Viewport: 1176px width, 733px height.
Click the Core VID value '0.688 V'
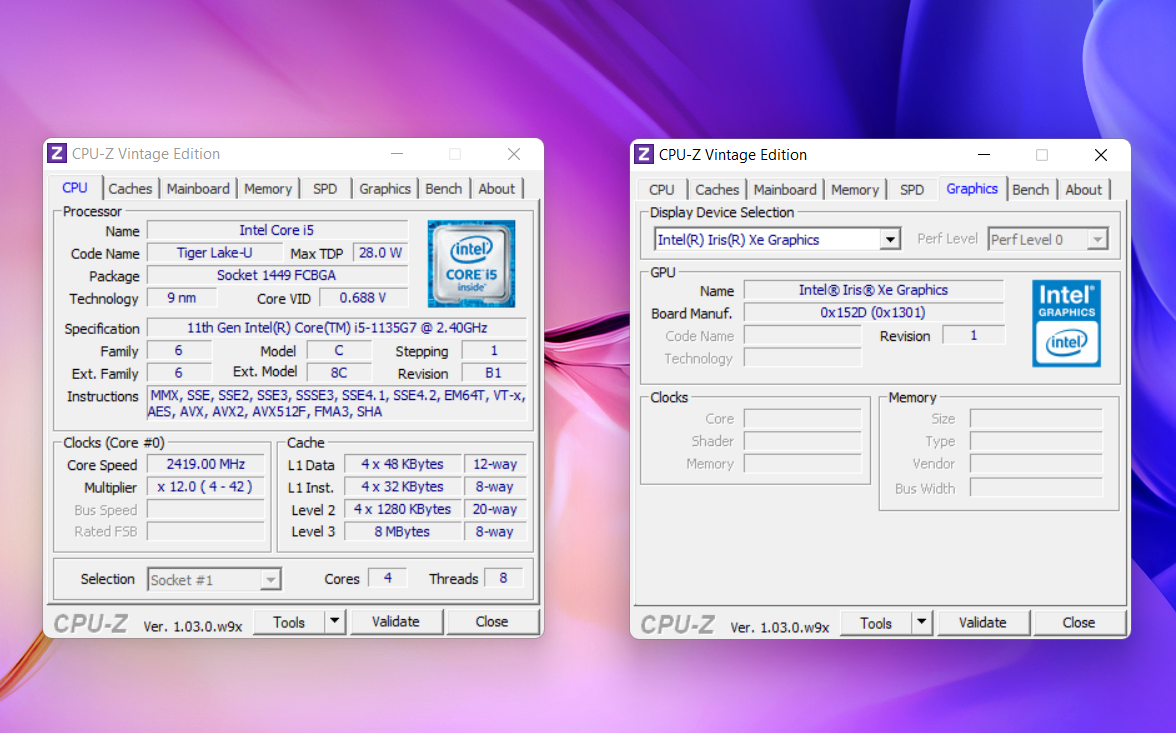coord(363,298)
